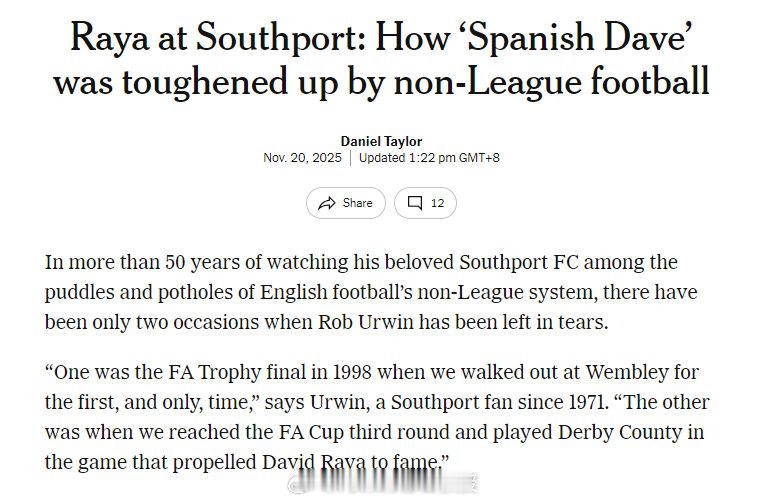Viewport: 768px width, 502px height.
Task: Click 'Derby County' in the second paragraph
Action: 628,432
